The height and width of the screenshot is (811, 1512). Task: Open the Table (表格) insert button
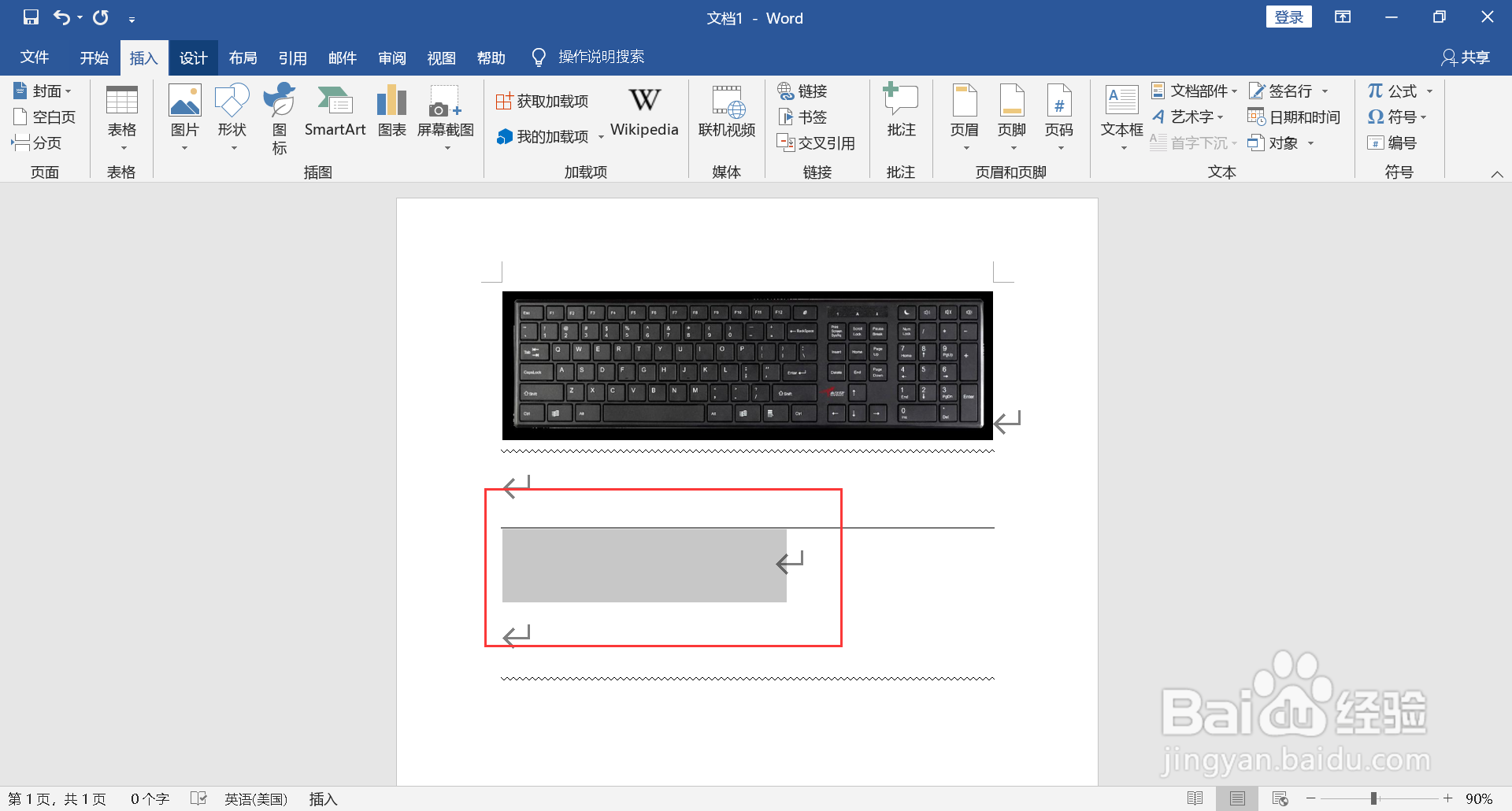click(122, 118)
